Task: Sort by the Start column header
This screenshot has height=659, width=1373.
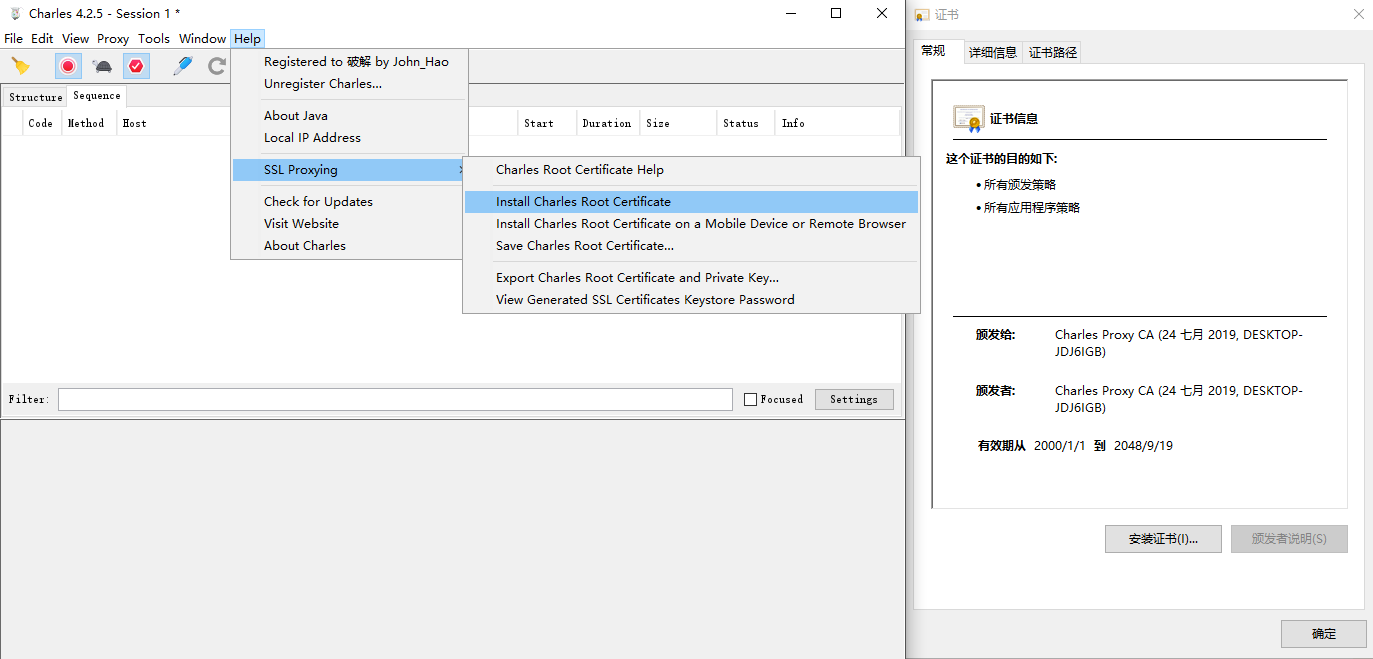Action: [547, 123]
